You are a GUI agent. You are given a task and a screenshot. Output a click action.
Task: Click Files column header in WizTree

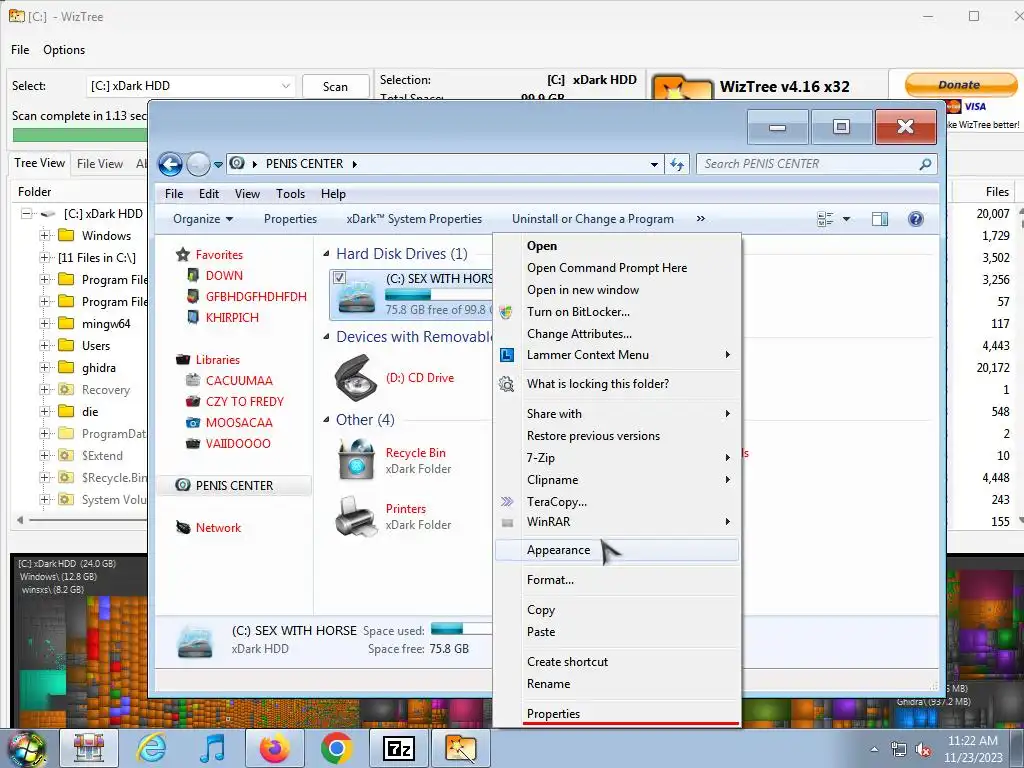[x=997, y=191]
